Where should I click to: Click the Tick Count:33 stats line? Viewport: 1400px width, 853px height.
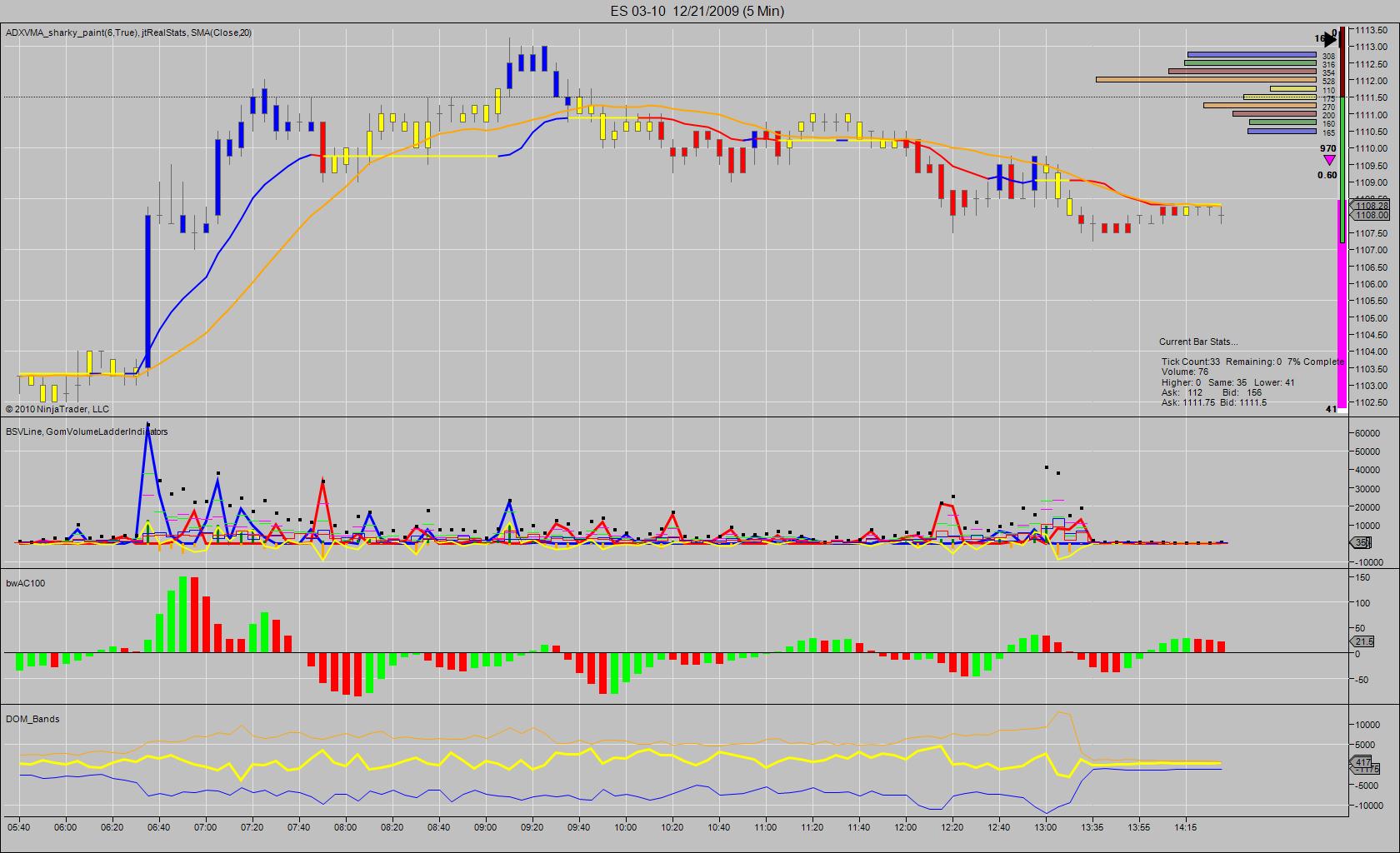[x=1252, y=362]
